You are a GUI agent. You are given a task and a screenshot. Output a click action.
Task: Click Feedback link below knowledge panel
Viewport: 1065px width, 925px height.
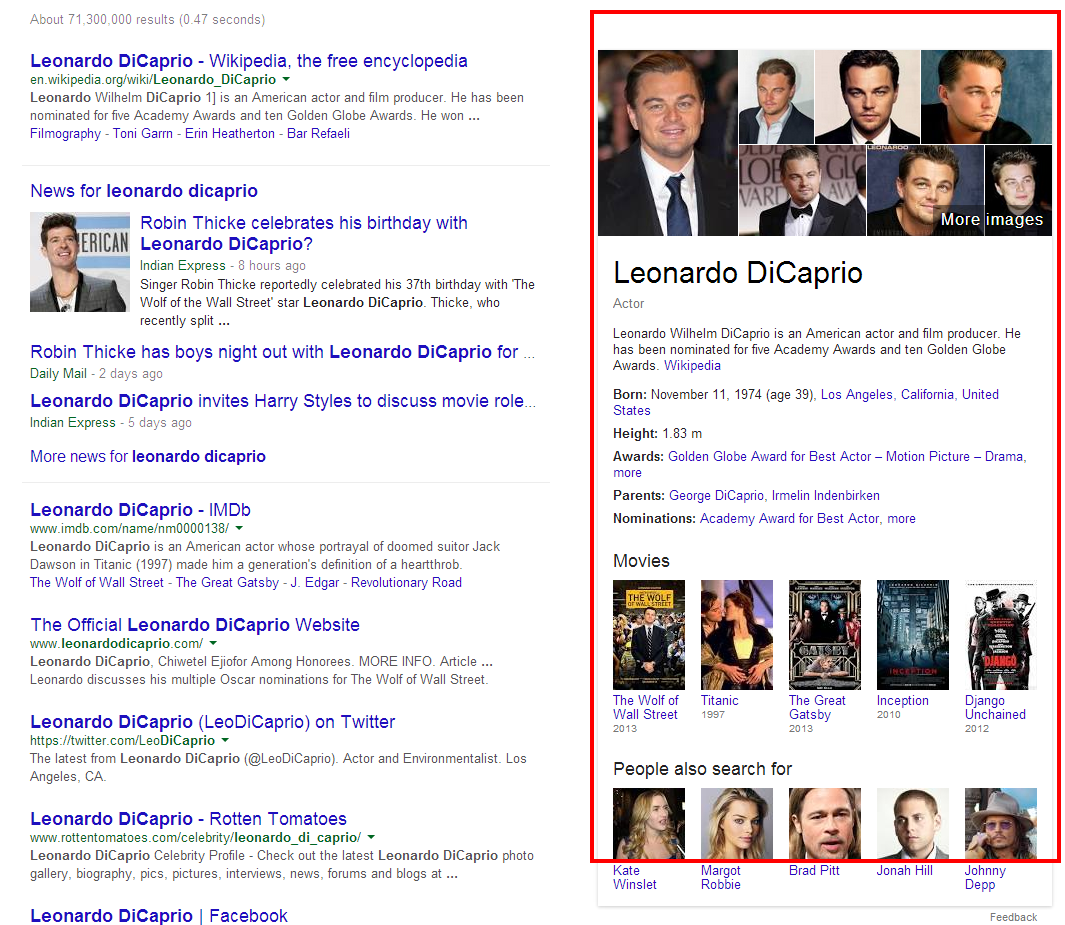coord(1013,917)
